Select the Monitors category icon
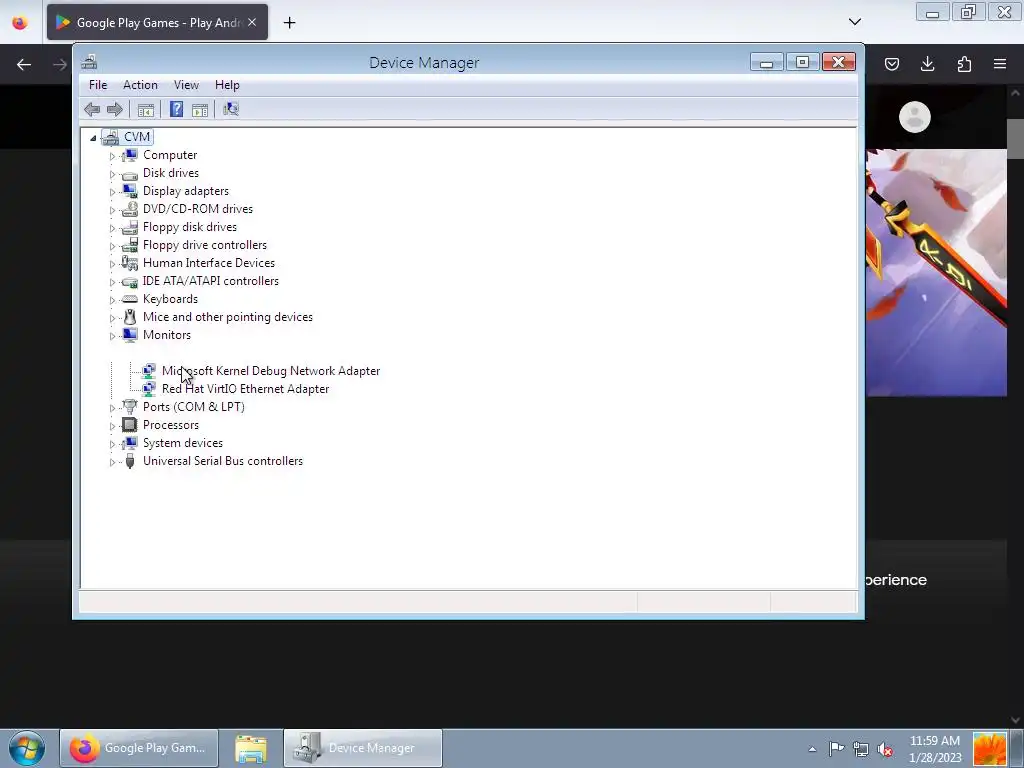The width and height of the screenshot is (1024, 768). pyautogui.click(x=130, y=334)
